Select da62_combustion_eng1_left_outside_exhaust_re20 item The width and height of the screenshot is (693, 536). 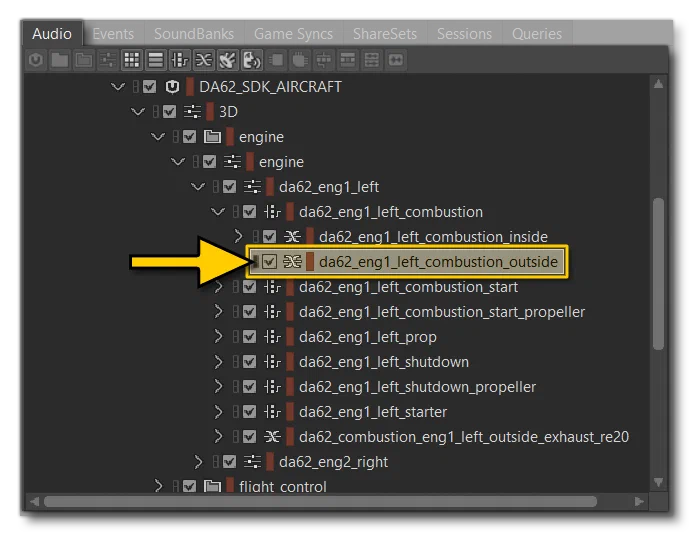[464, 437]
